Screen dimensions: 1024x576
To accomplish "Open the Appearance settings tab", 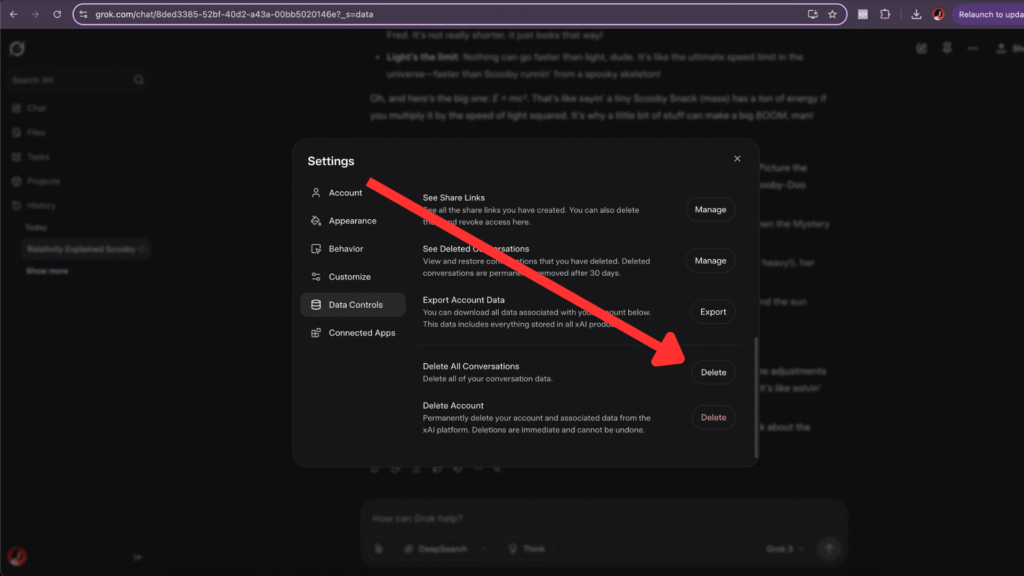I will [353, 221].
